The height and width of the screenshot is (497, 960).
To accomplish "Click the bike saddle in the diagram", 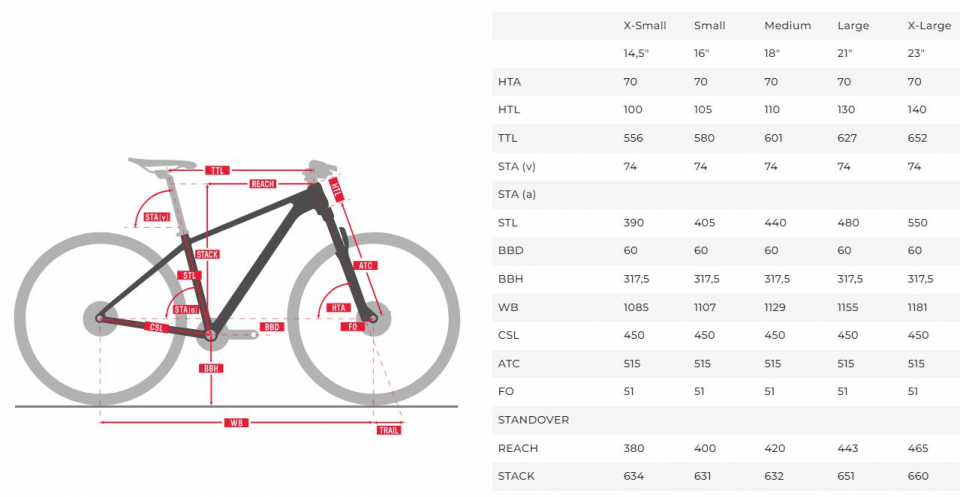I will pos(162,162).
